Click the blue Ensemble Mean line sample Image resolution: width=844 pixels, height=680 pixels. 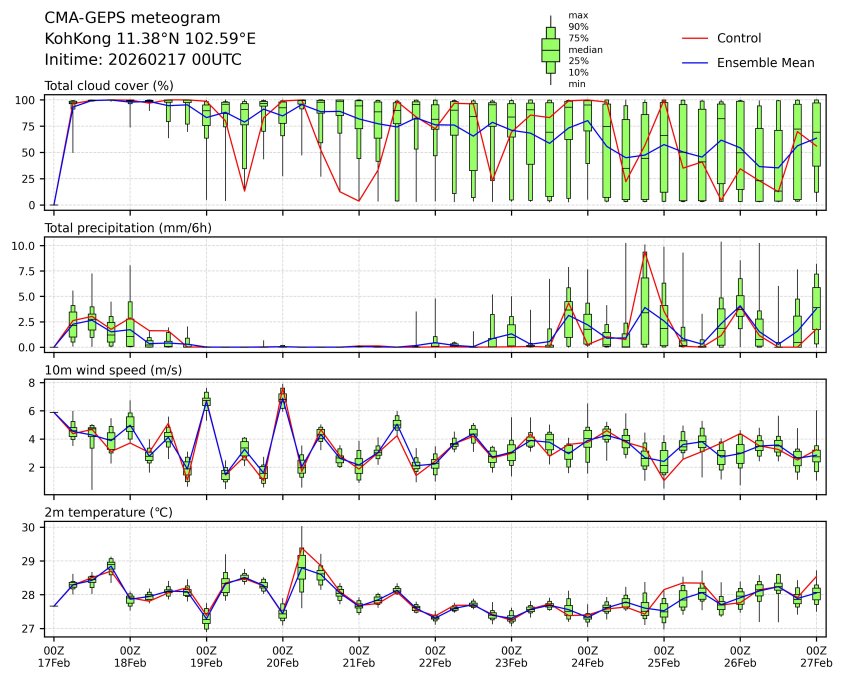coord(695,63)
